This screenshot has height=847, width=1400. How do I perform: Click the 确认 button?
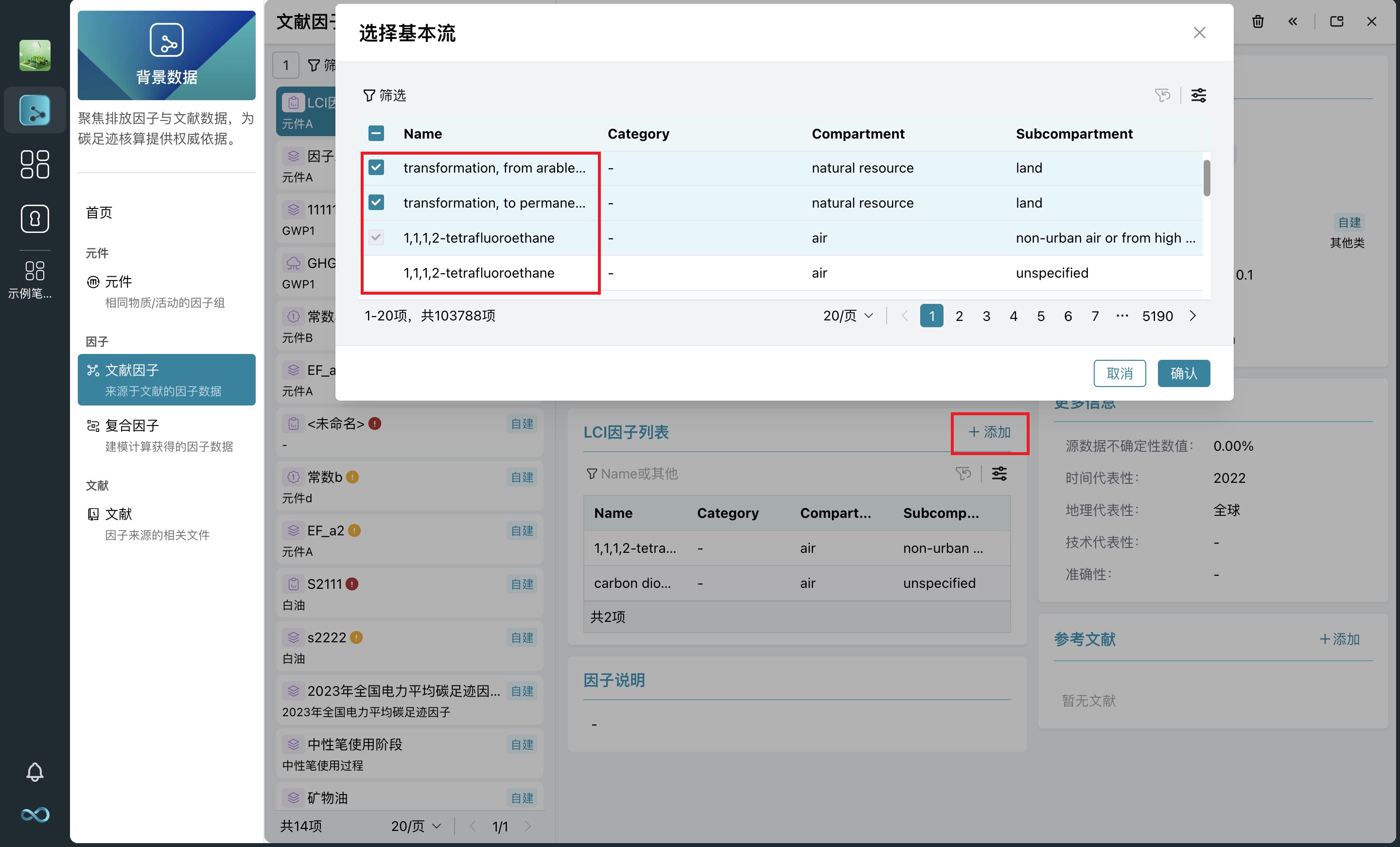coord(1184,373)
